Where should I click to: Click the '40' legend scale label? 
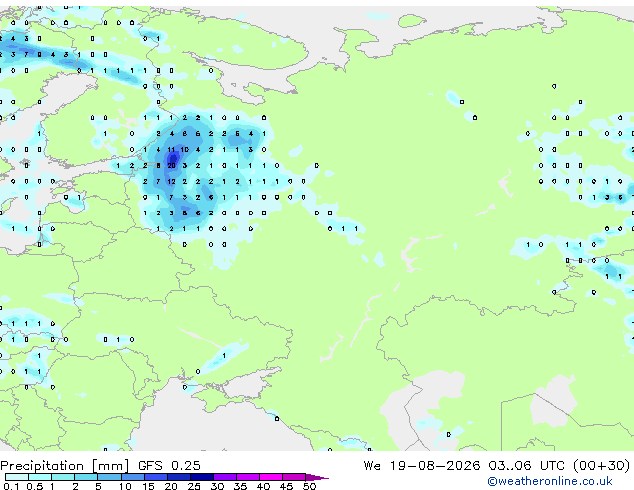263,486
